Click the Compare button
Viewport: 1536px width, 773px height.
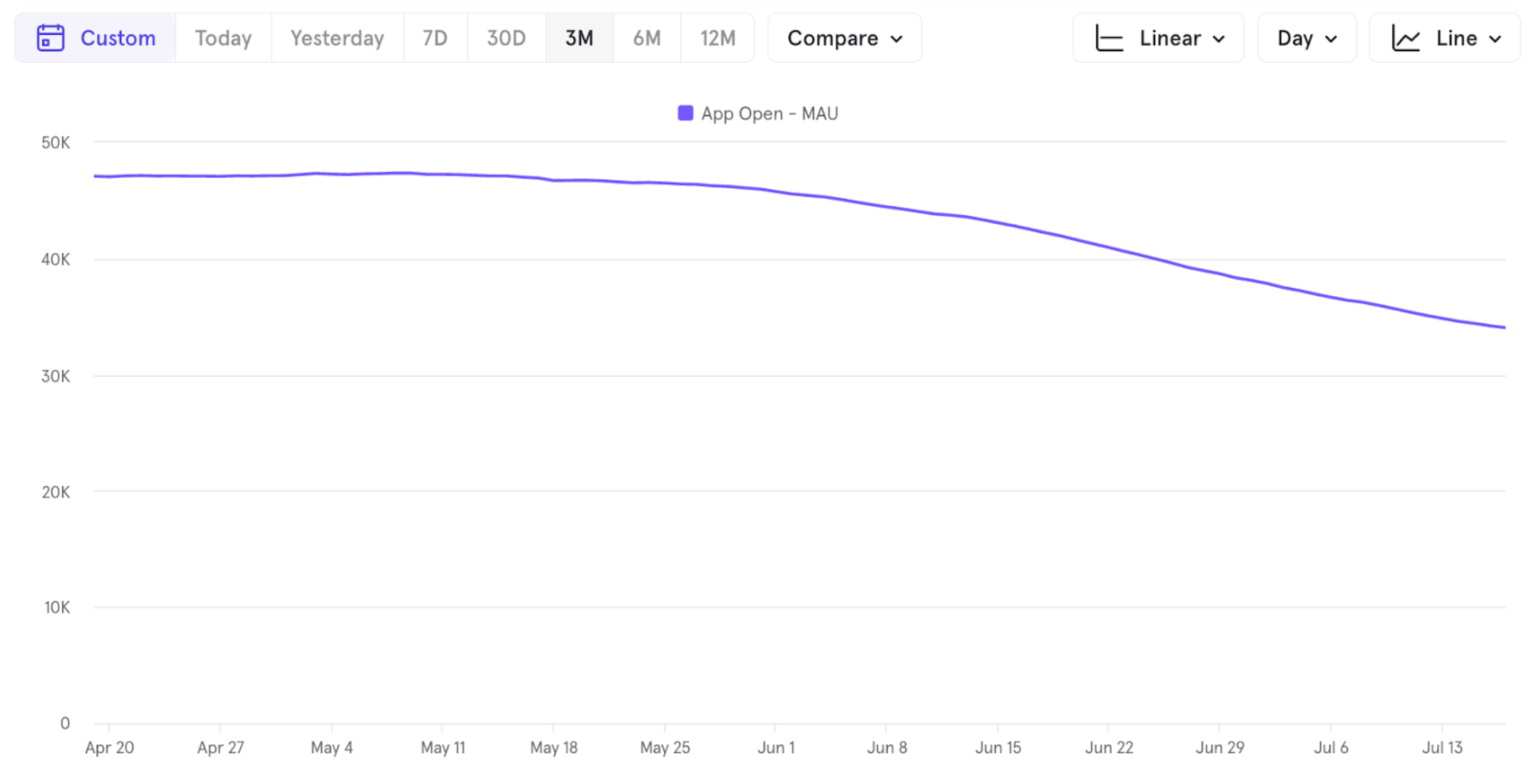844,37
